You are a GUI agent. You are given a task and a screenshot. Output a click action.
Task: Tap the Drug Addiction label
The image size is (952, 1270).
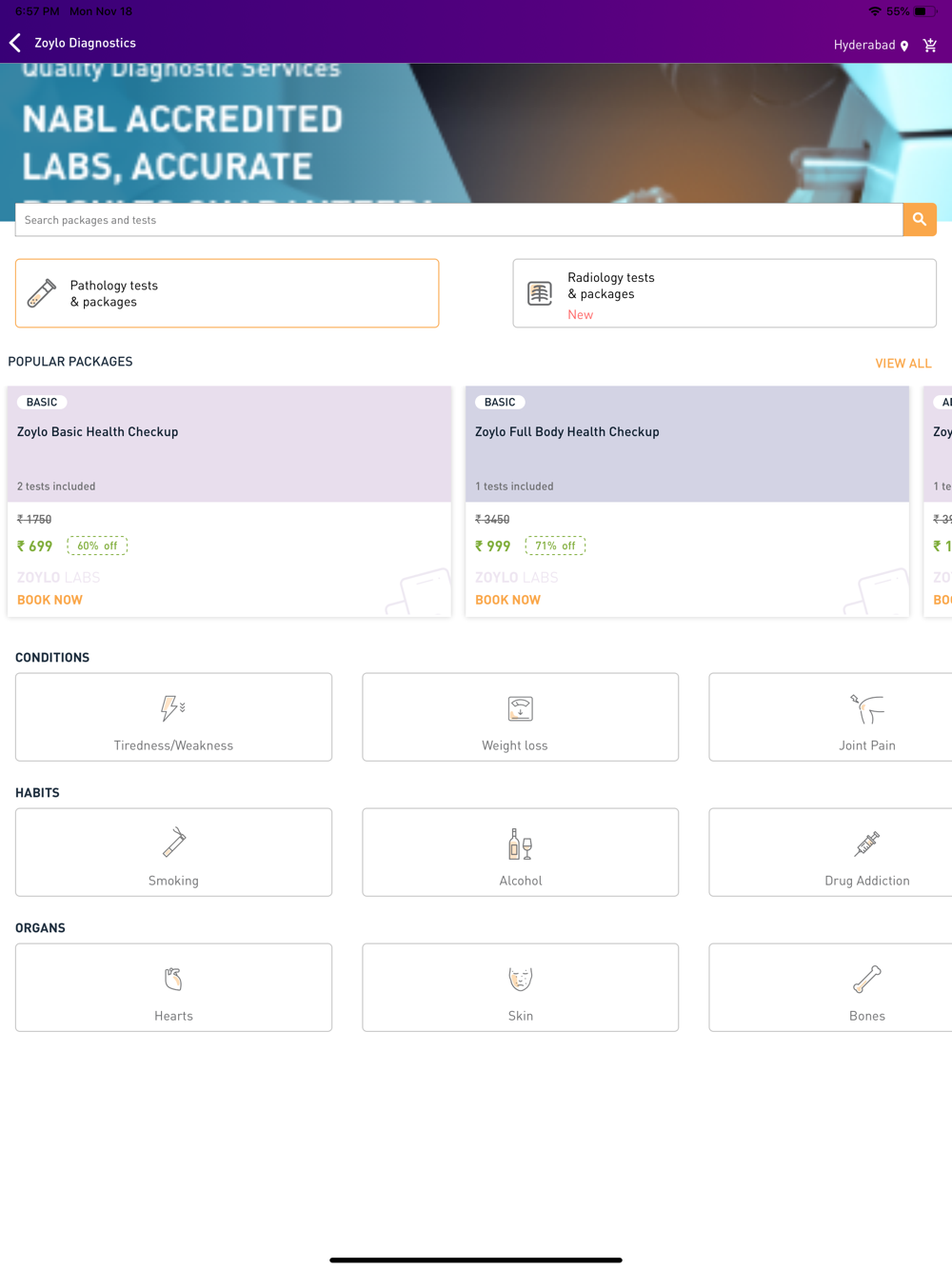[867, 881]
